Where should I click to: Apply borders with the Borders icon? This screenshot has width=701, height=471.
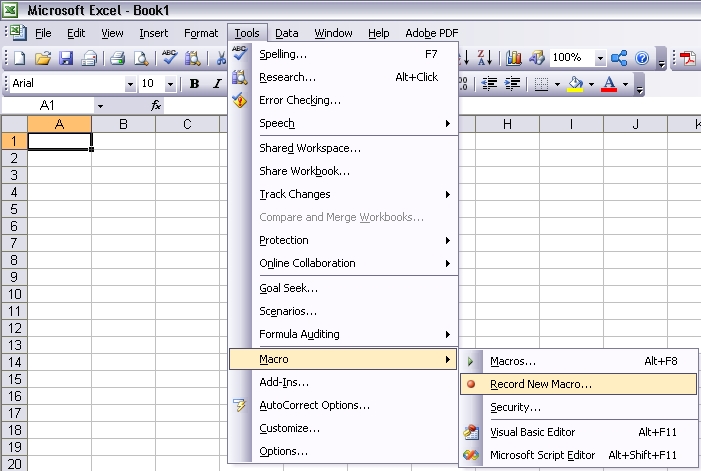pyautogui.click(x=541, y=84)
